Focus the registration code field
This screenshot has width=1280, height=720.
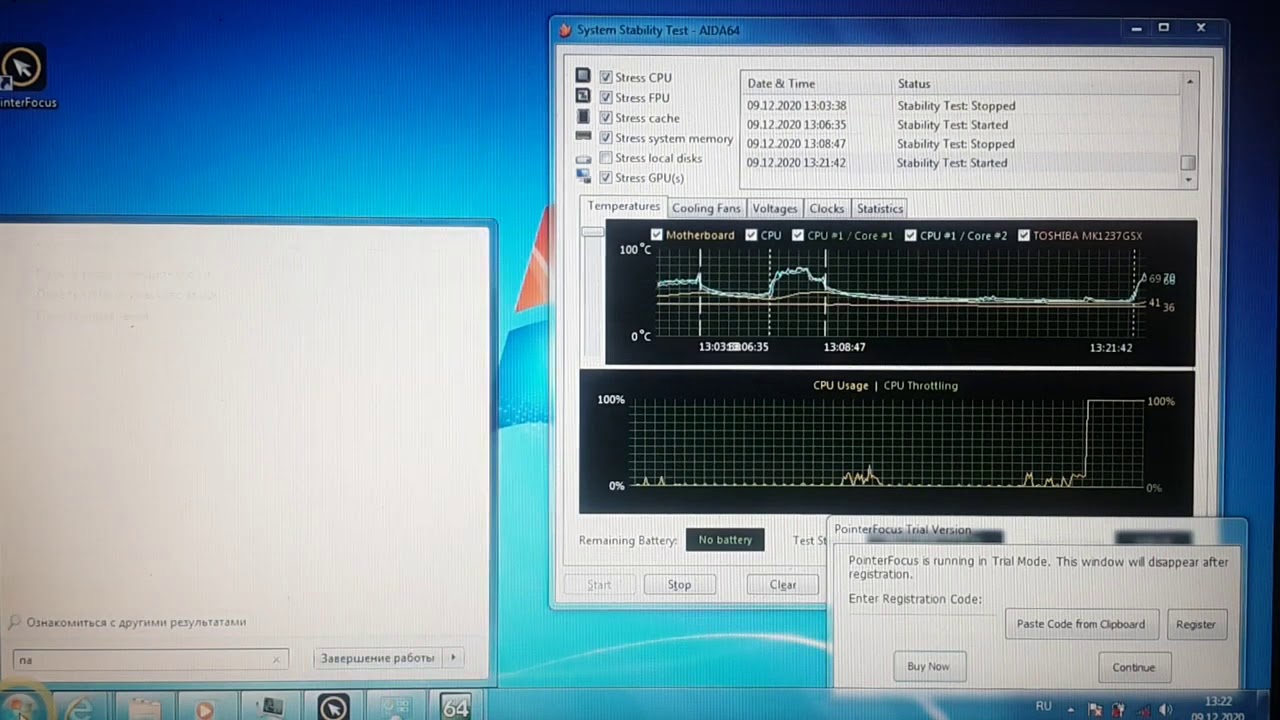920,622
